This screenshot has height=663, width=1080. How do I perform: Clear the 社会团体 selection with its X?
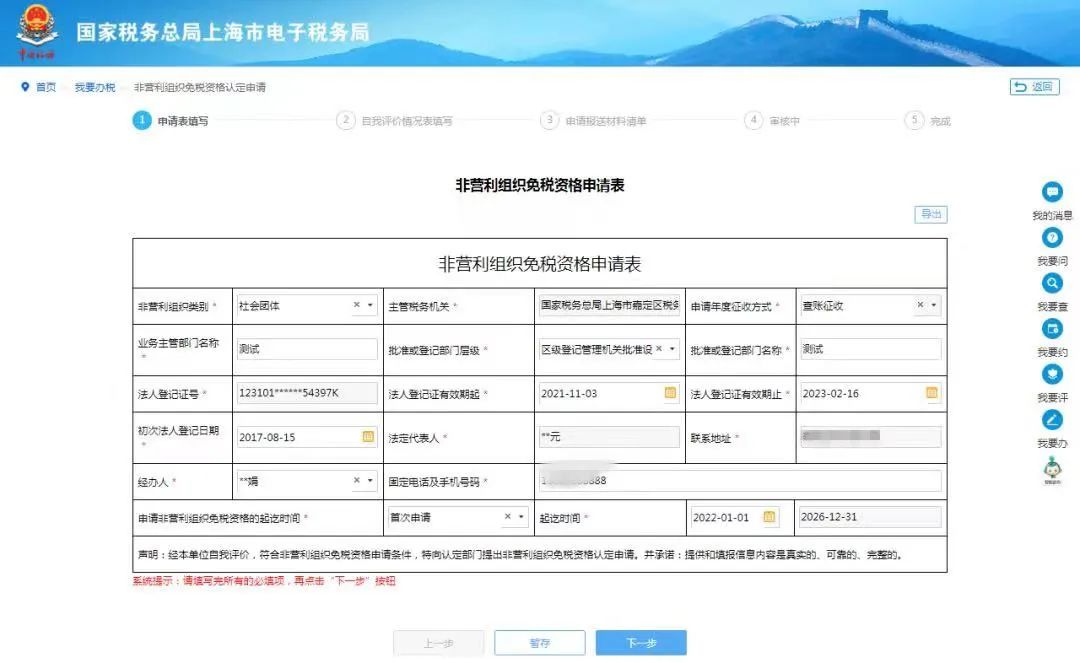point(357,304)
